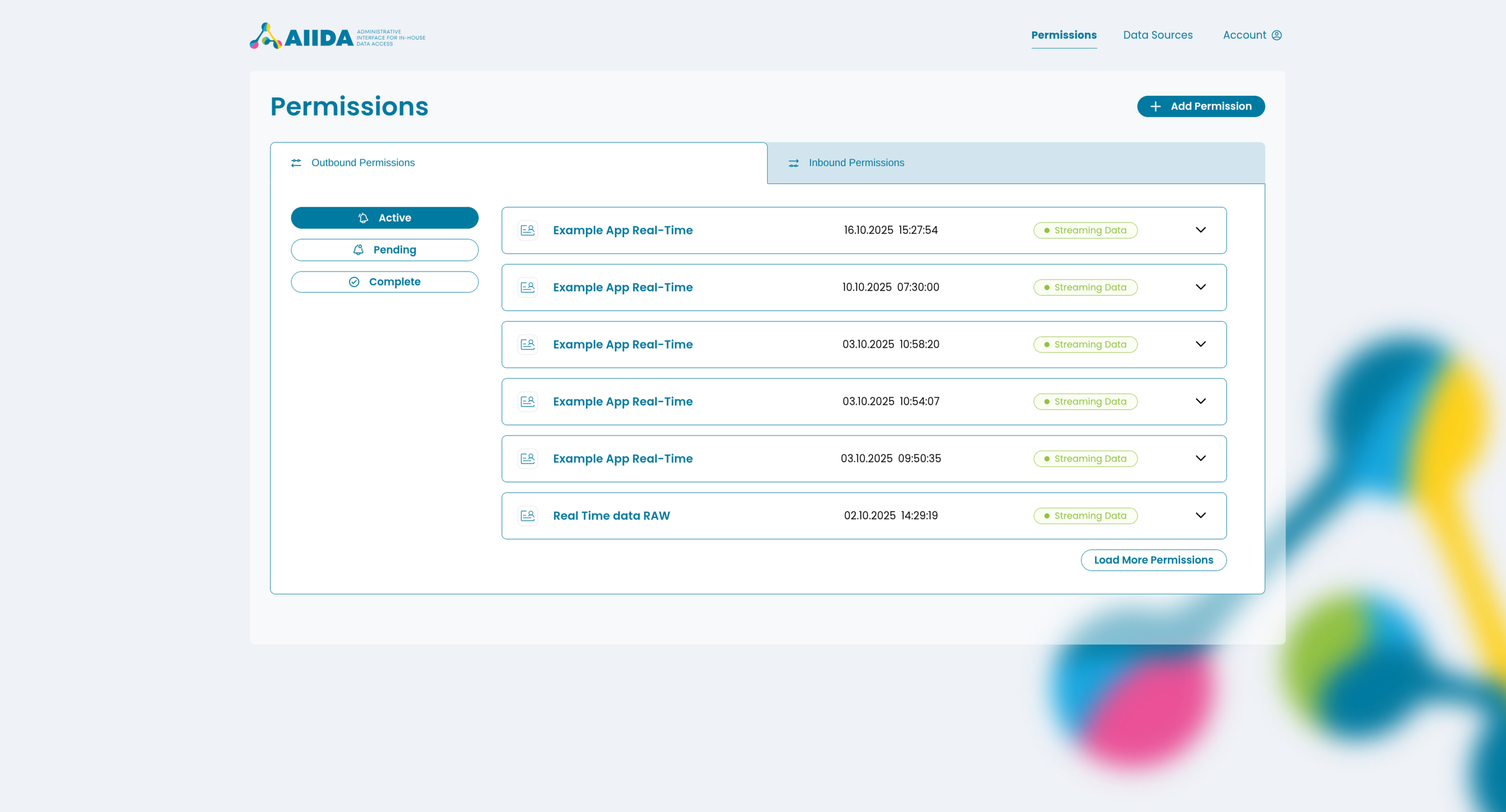
Task: Click the arrows icon on Outbound Permissions tab
Action: (x=296, y=163)
